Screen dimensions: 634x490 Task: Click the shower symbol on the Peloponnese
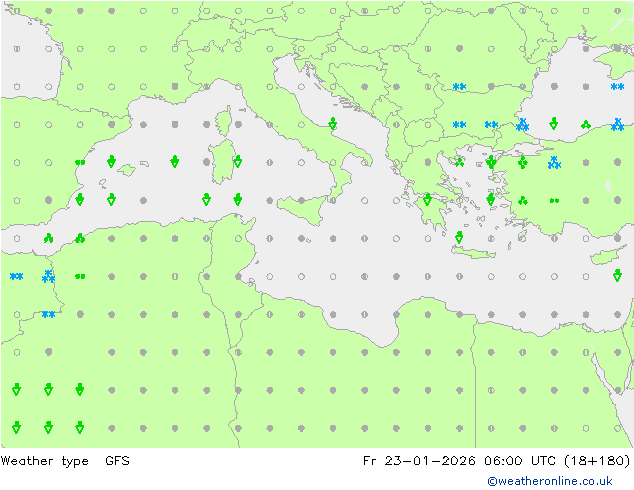pos(427,199)
